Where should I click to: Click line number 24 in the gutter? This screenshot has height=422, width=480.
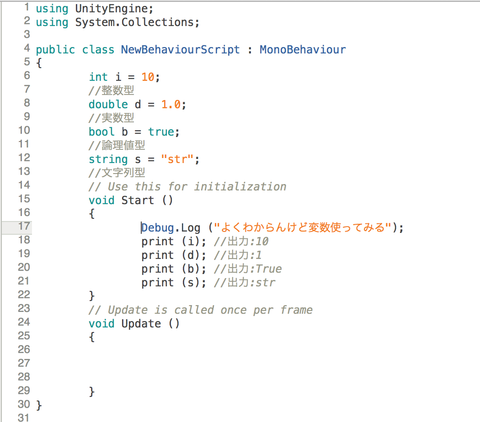tap(24, 322)
